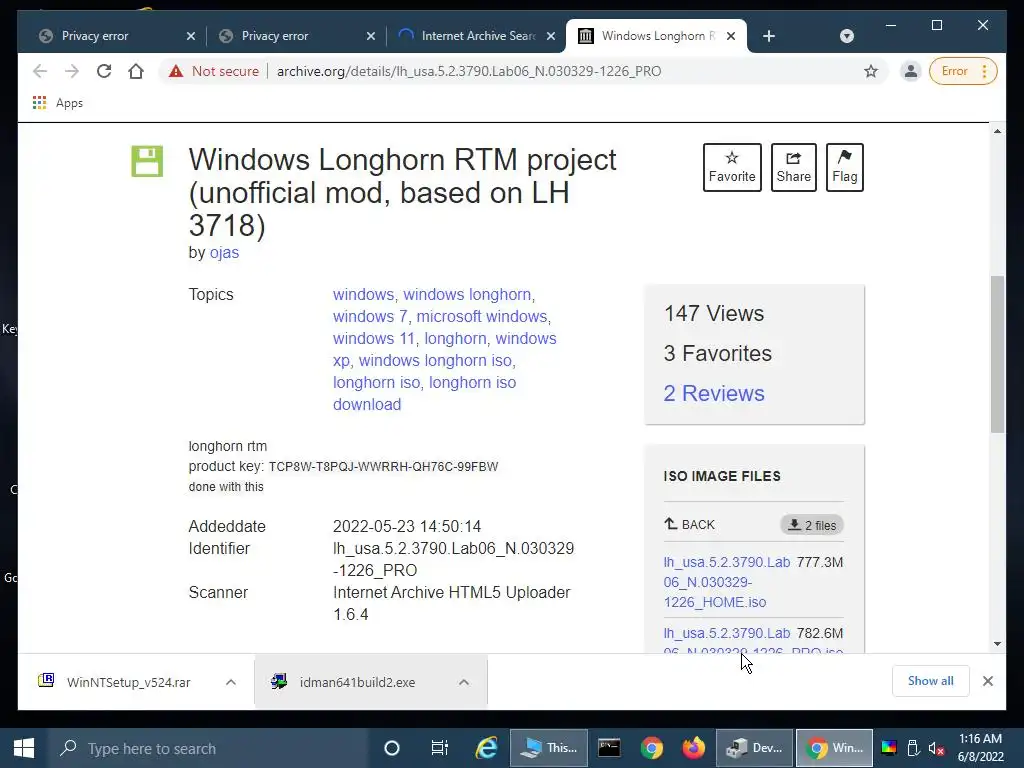This screenshot has width=1024, height=768.
Task: Open the USB safely remove tray icon
Action: coord(913,748)
